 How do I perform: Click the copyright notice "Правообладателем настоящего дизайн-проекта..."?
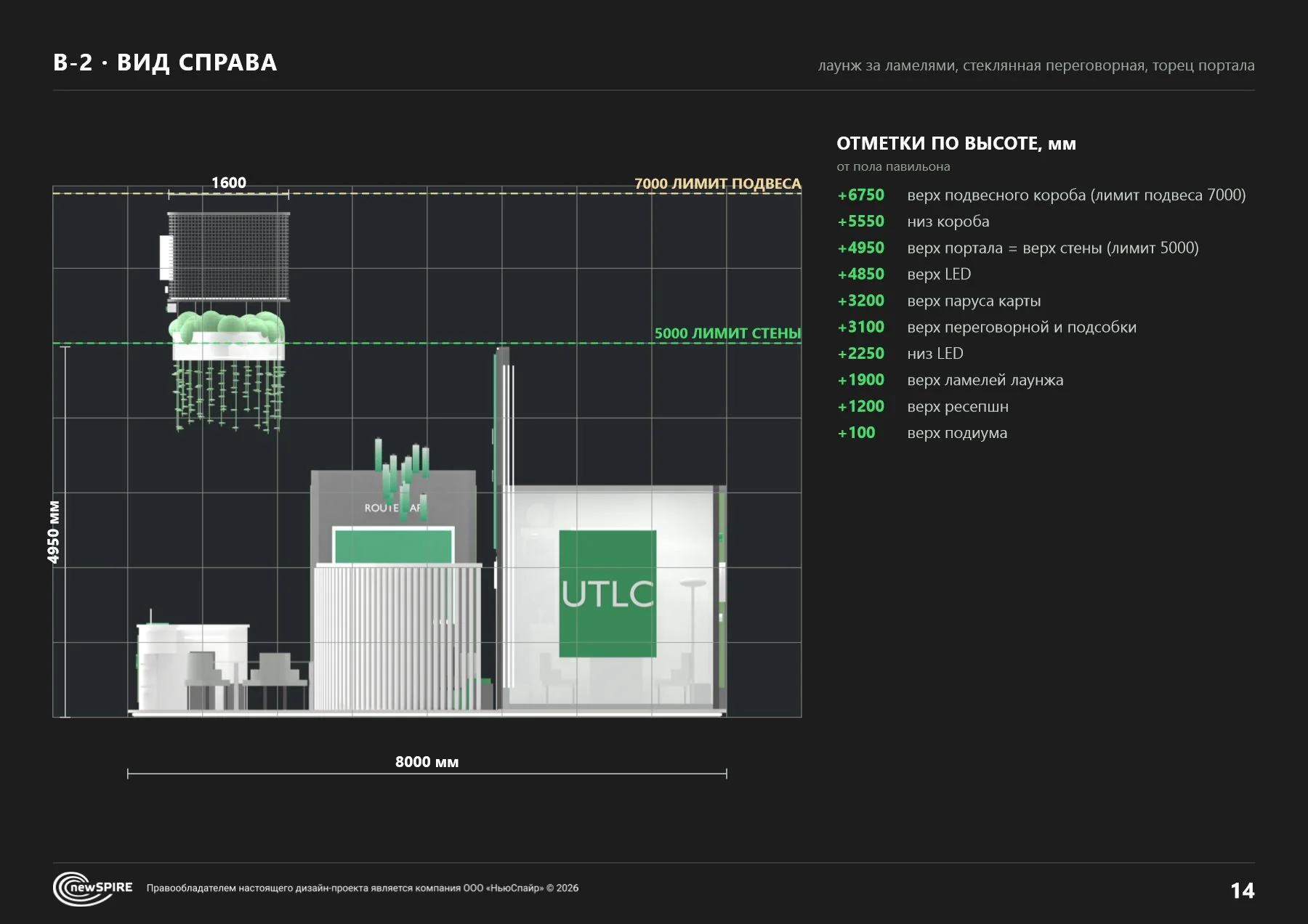(363, 888)
